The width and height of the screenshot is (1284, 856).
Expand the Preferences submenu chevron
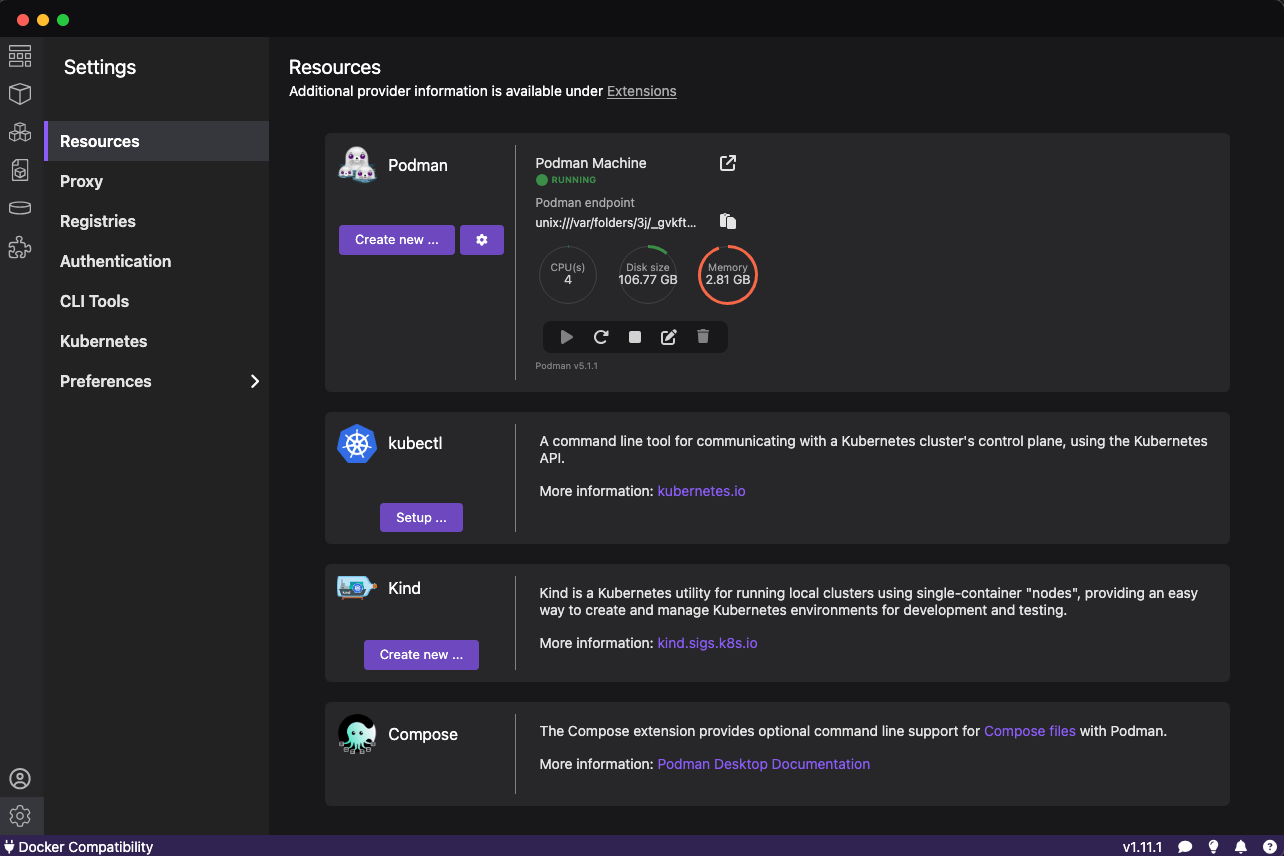tap(254, 381)
